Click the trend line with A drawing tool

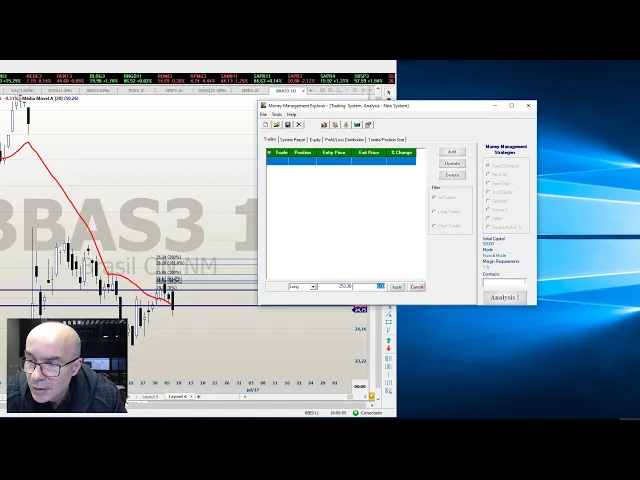pos(389,314)
